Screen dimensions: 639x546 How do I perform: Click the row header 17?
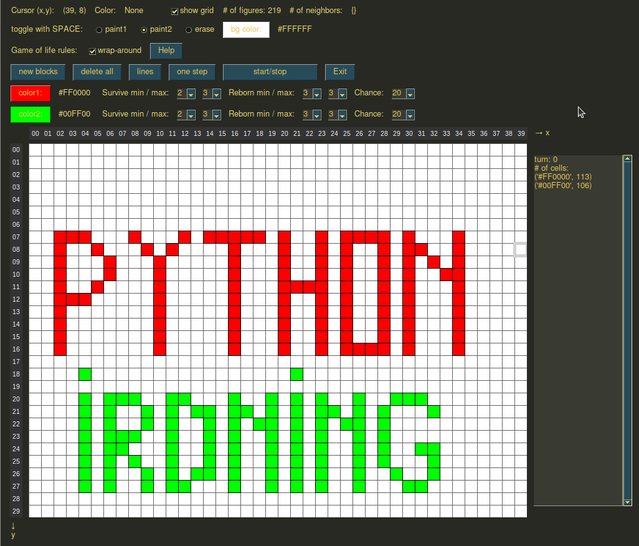point(16,362)
